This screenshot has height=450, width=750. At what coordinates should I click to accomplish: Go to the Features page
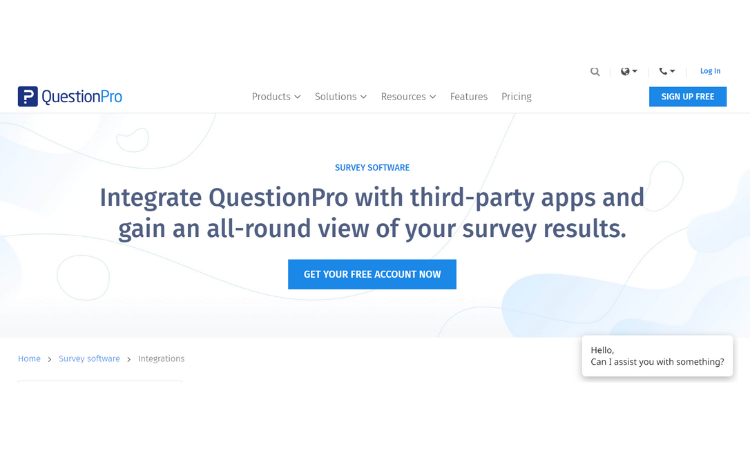pos(469,97)
